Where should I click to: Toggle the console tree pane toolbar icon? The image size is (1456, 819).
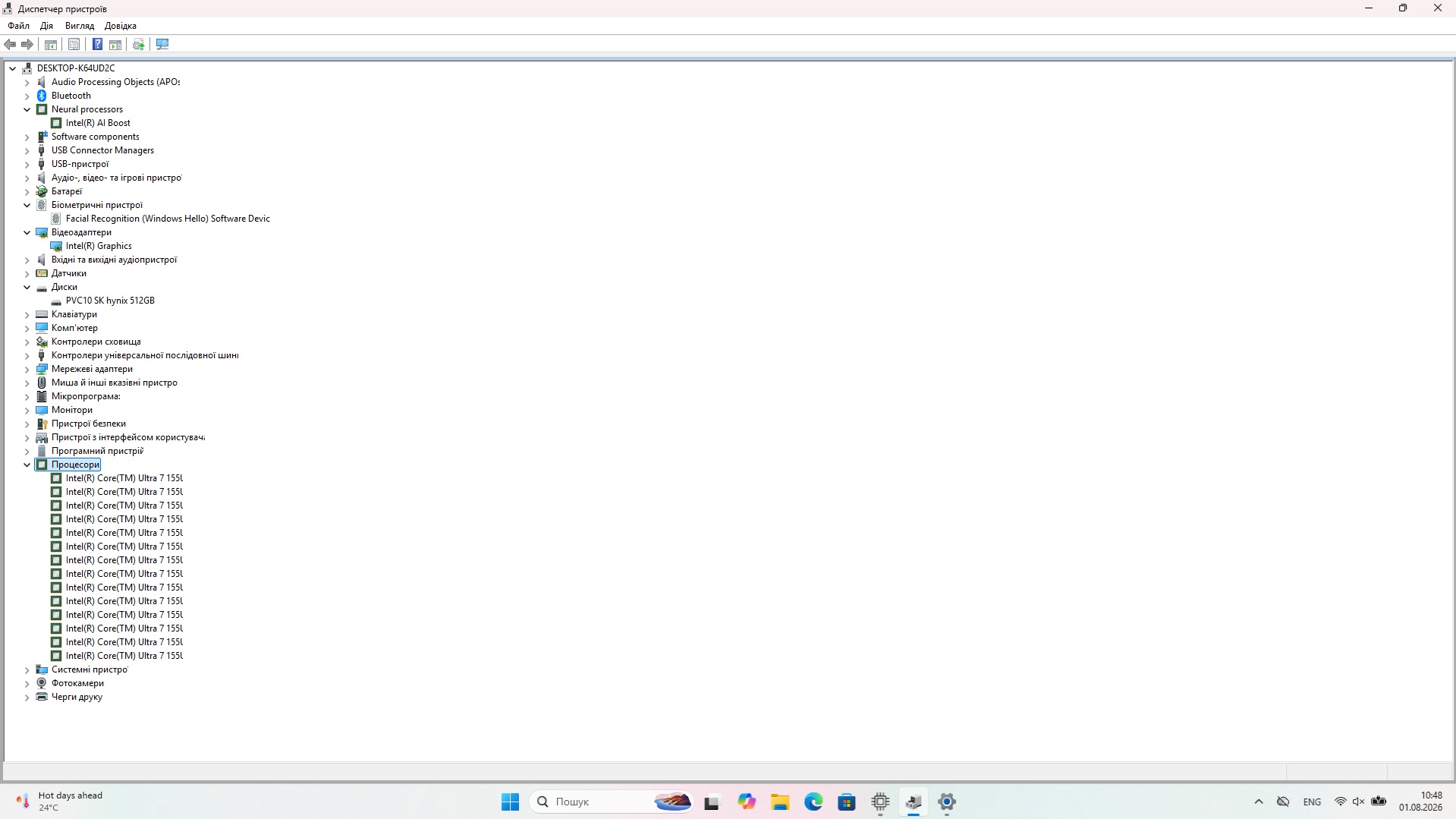(51, 45)
